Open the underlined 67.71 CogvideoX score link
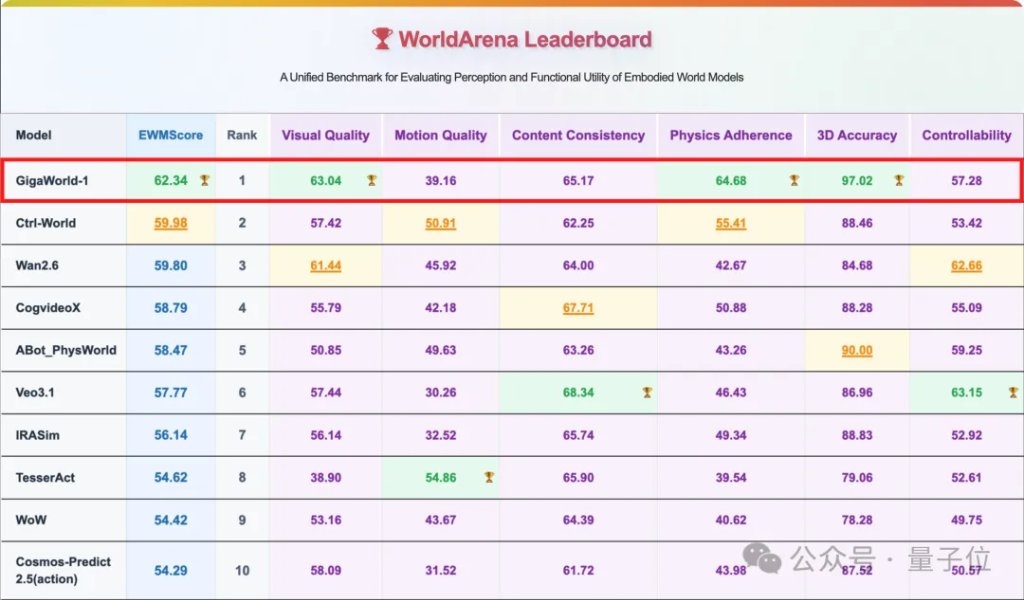This screenshot has width=1024, height=600. tap(578, 308)
